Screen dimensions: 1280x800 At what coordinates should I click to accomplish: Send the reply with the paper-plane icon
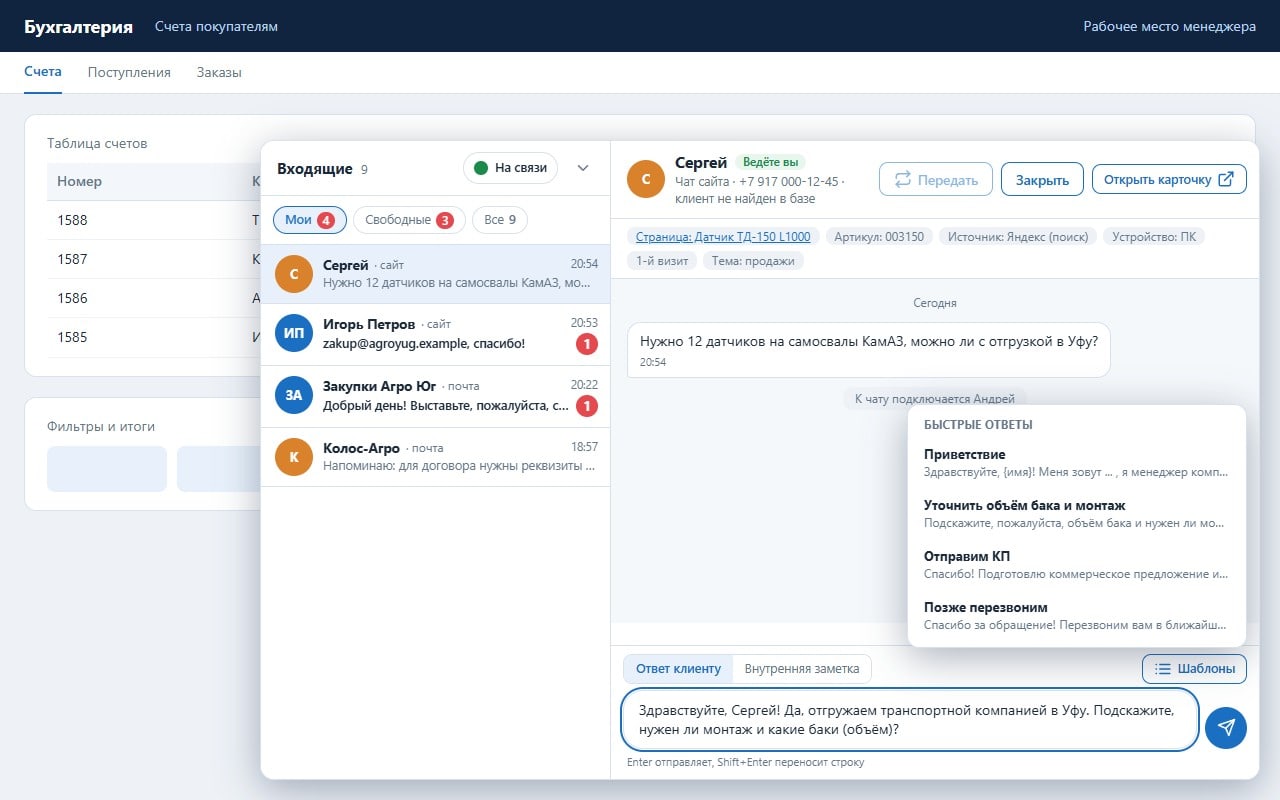[1226, 728]
